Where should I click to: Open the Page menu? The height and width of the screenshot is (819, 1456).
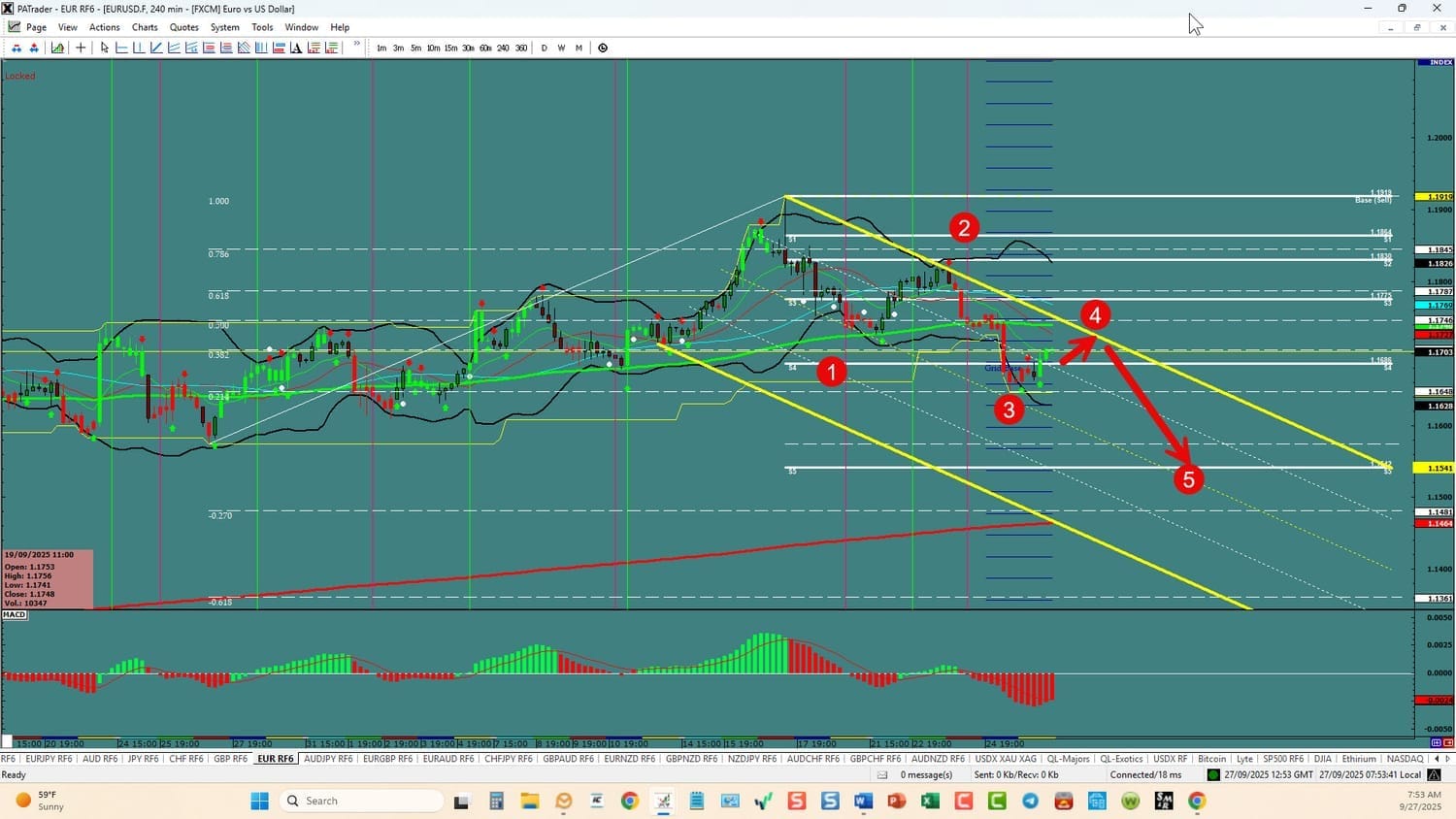(36, 27)
